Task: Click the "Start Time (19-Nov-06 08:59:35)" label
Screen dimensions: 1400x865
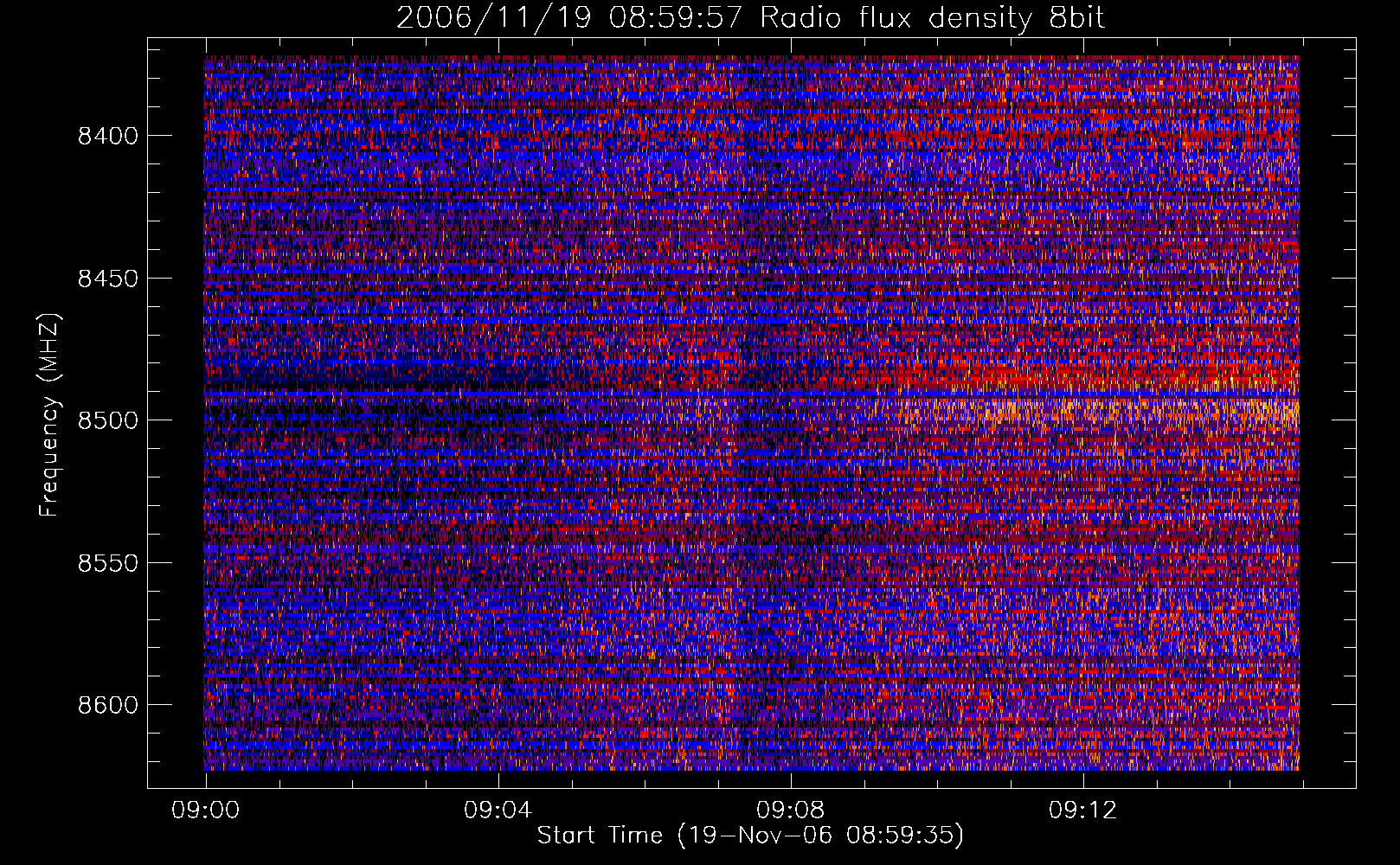Action: 750,836
